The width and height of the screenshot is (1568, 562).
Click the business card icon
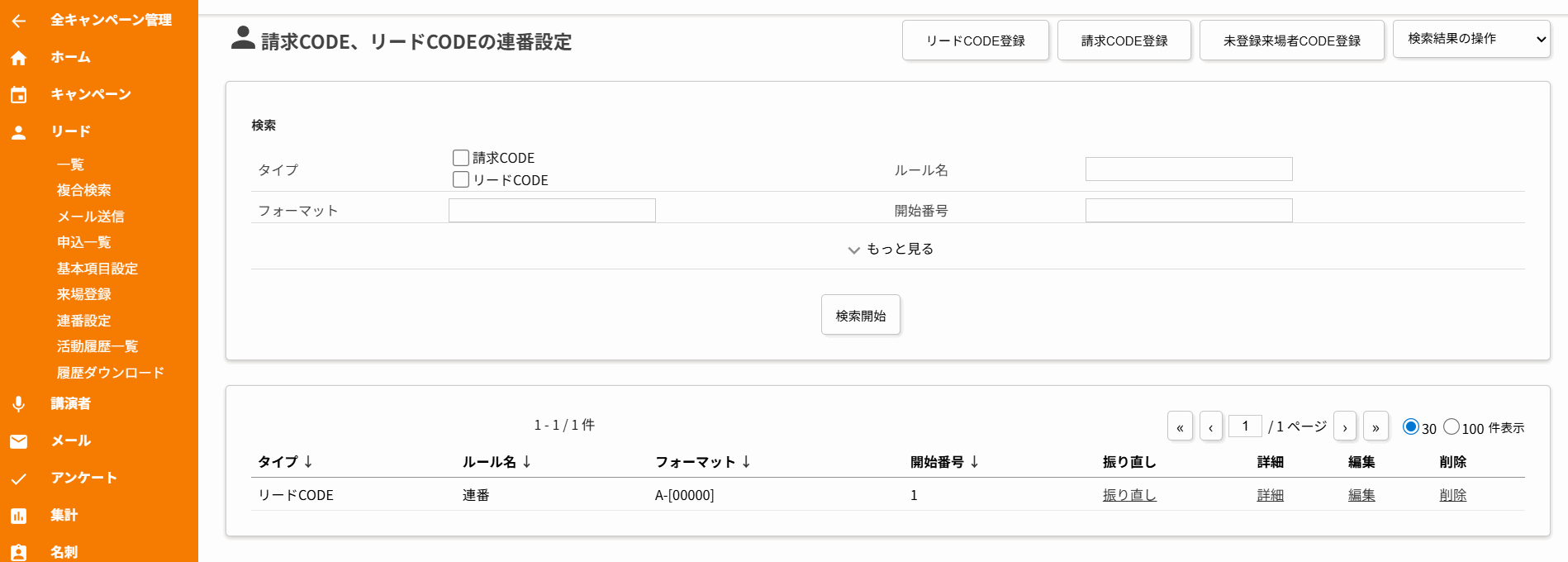[18, 552]
